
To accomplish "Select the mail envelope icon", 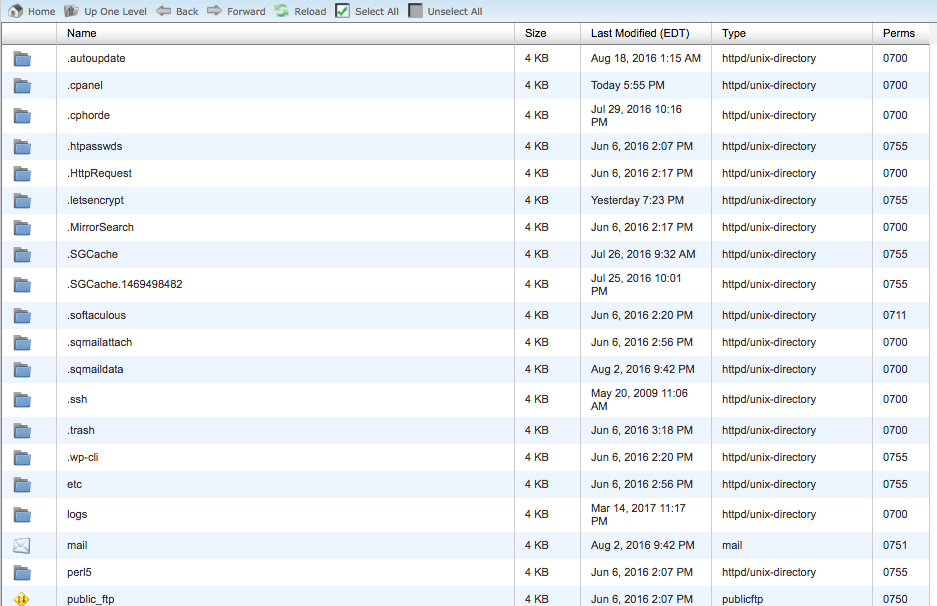I will [22, 546].
